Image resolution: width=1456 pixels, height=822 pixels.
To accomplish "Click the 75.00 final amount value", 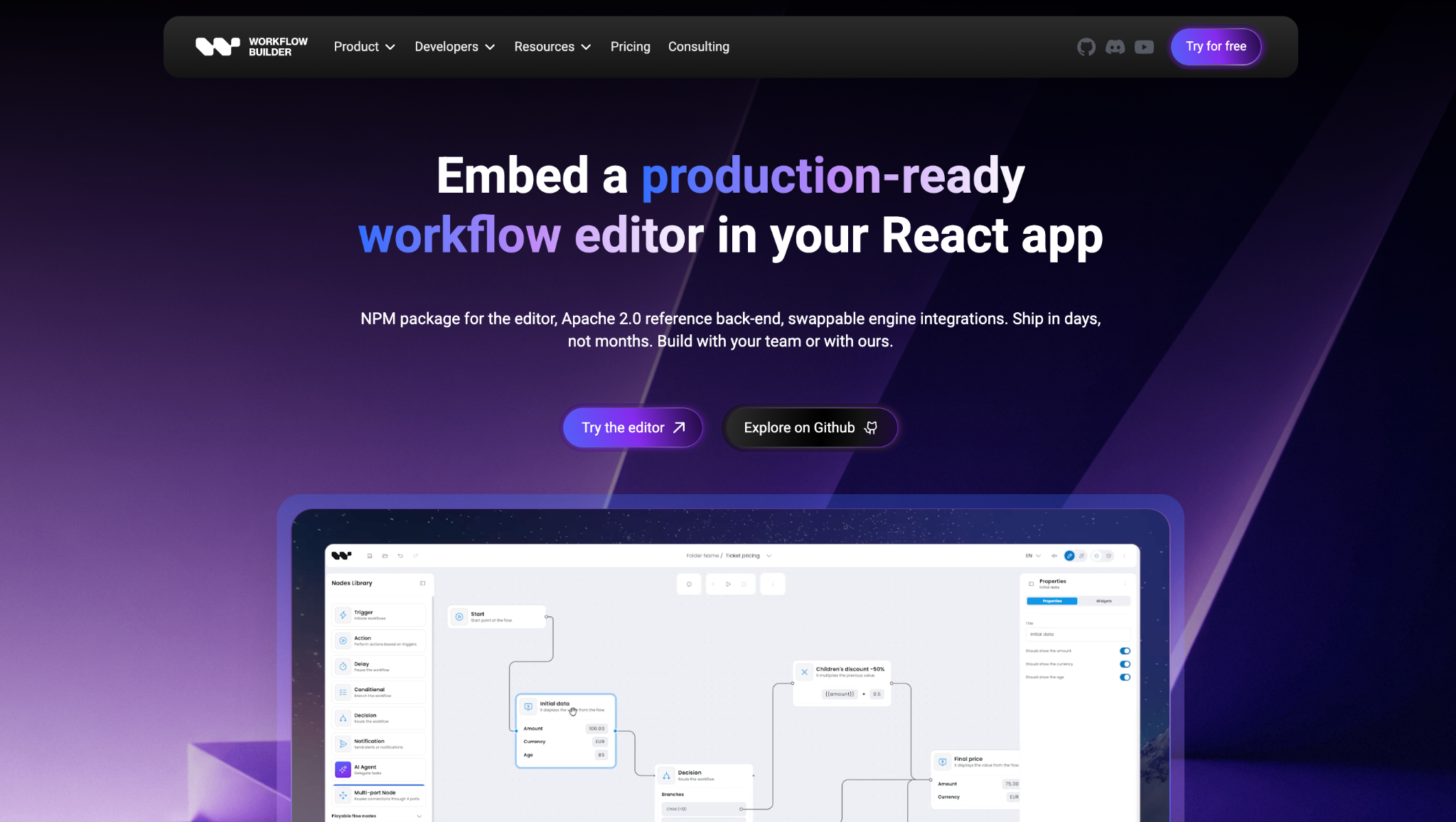I will (x=1012, y=784).
